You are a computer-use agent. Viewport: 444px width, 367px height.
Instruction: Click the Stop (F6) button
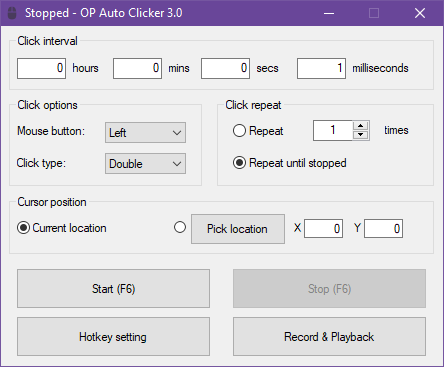(x=329, y=289)
